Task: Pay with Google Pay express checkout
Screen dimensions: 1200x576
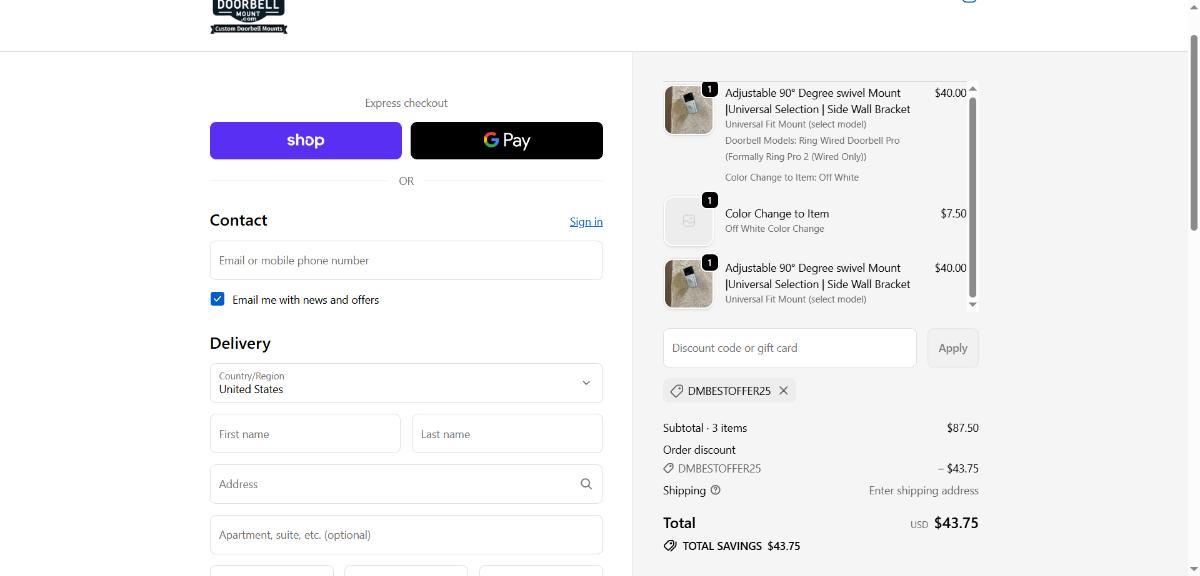Action: coord(506,141)
